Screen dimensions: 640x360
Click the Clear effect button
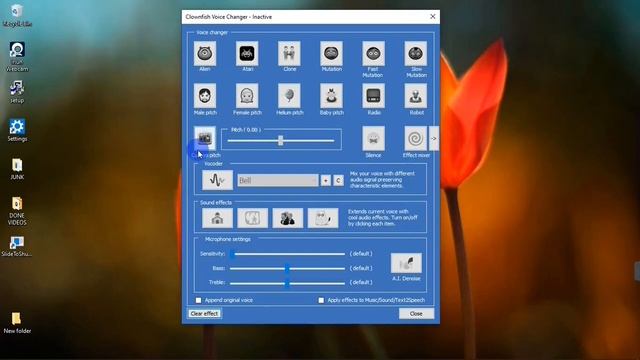204,313
